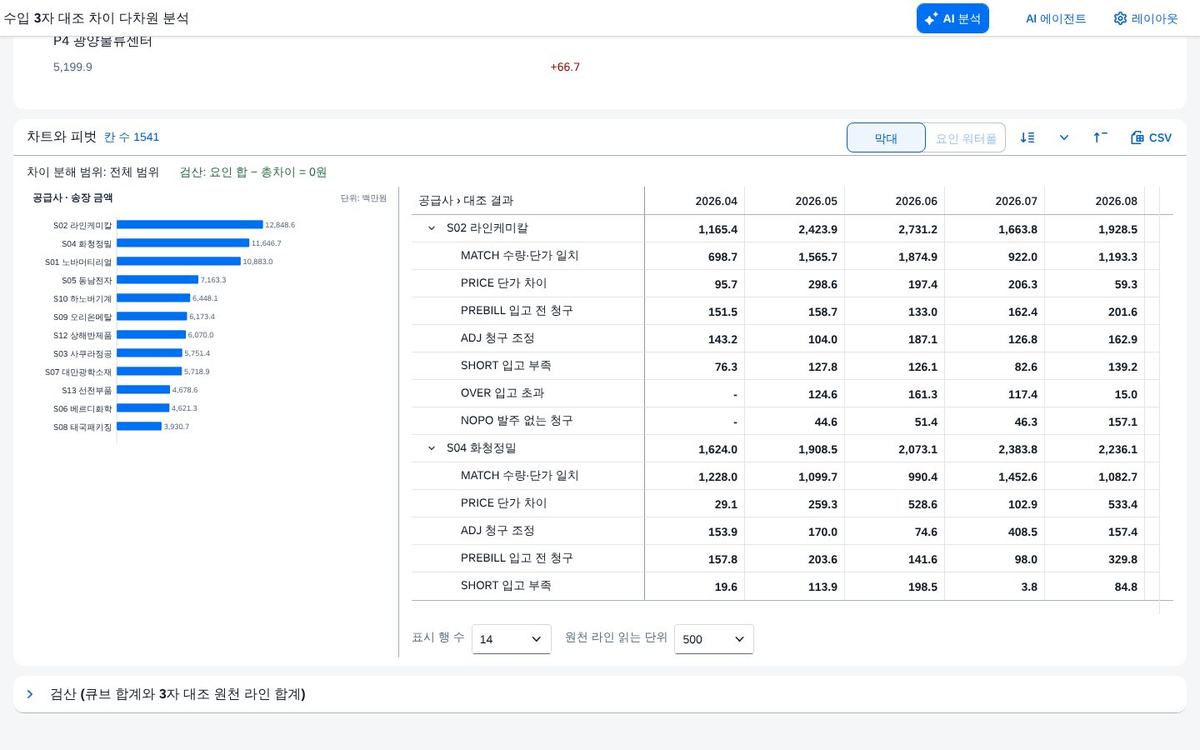Click the up-arrow collapse icon in the toolbar

coord(1100,138)
